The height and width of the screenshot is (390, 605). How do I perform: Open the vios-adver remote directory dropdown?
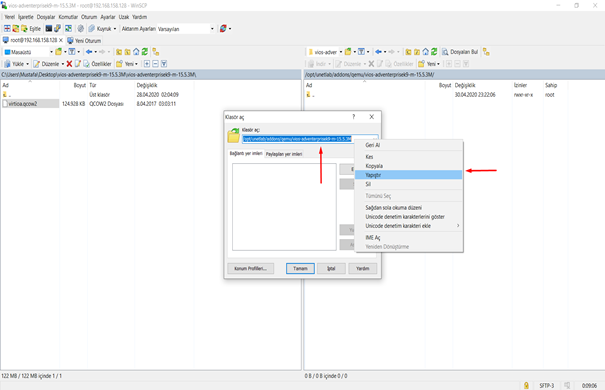341,52
